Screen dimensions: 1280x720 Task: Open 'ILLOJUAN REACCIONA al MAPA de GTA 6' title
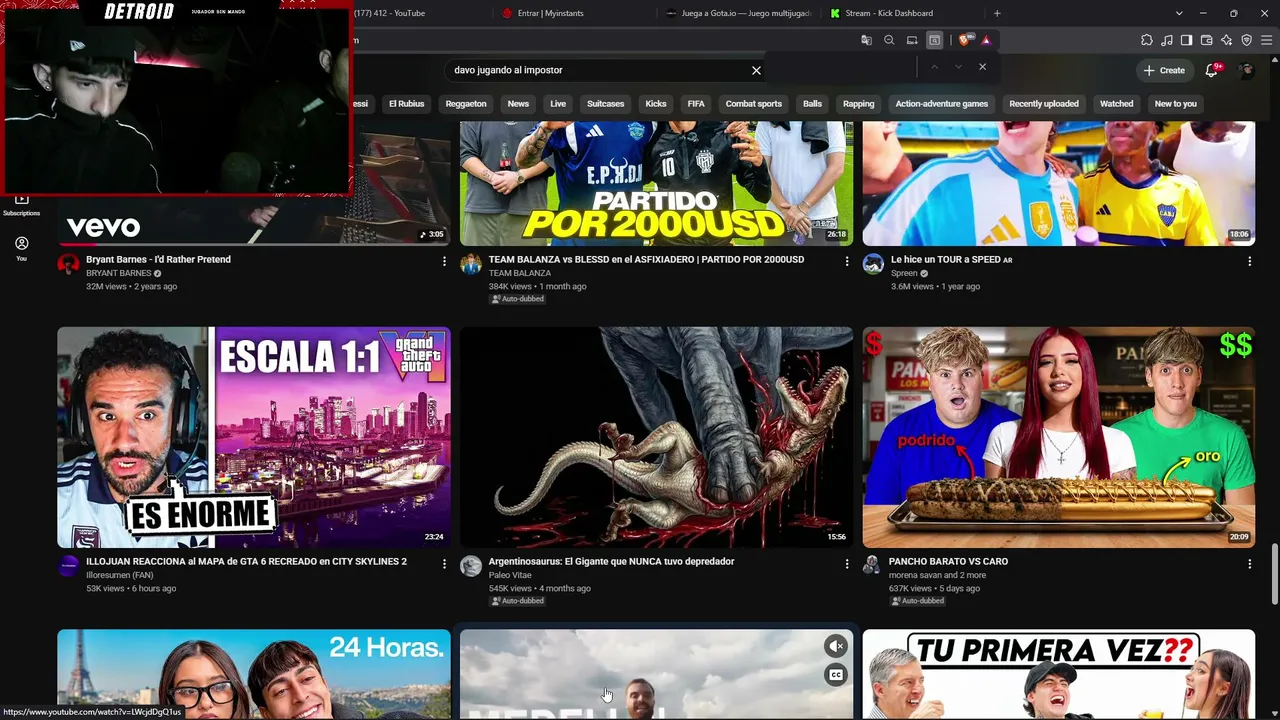pos(246,562)
